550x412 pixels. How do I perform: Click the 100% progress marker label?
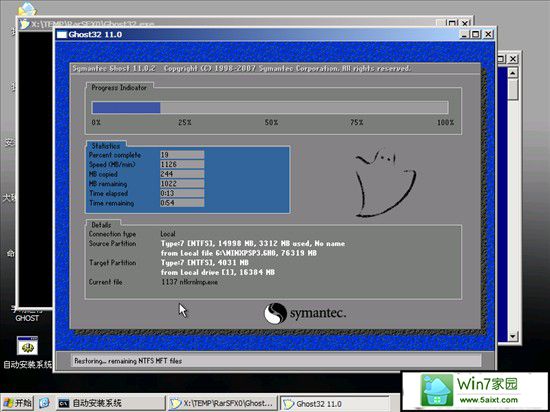(445, 122)
